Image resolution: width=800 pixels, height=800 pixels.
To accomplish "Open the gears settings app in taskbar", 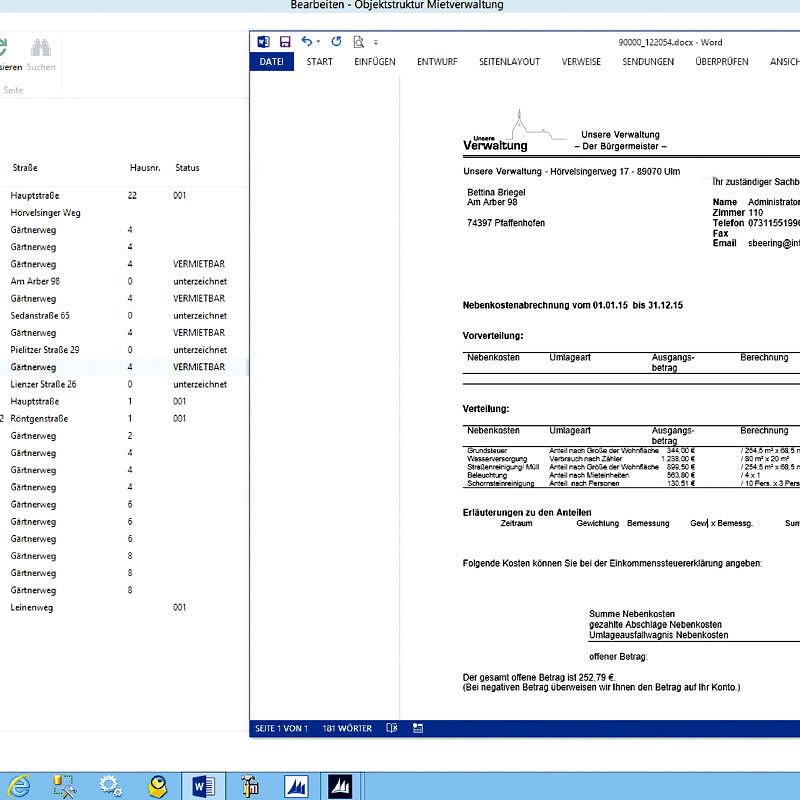I will (111, 786).
